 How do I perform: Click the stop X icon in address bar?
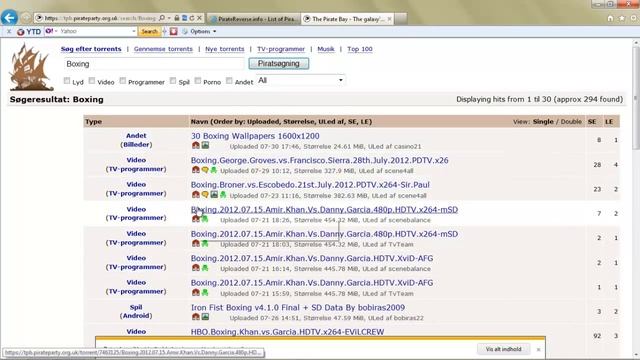pyautogui.click(x=200, y=18)
